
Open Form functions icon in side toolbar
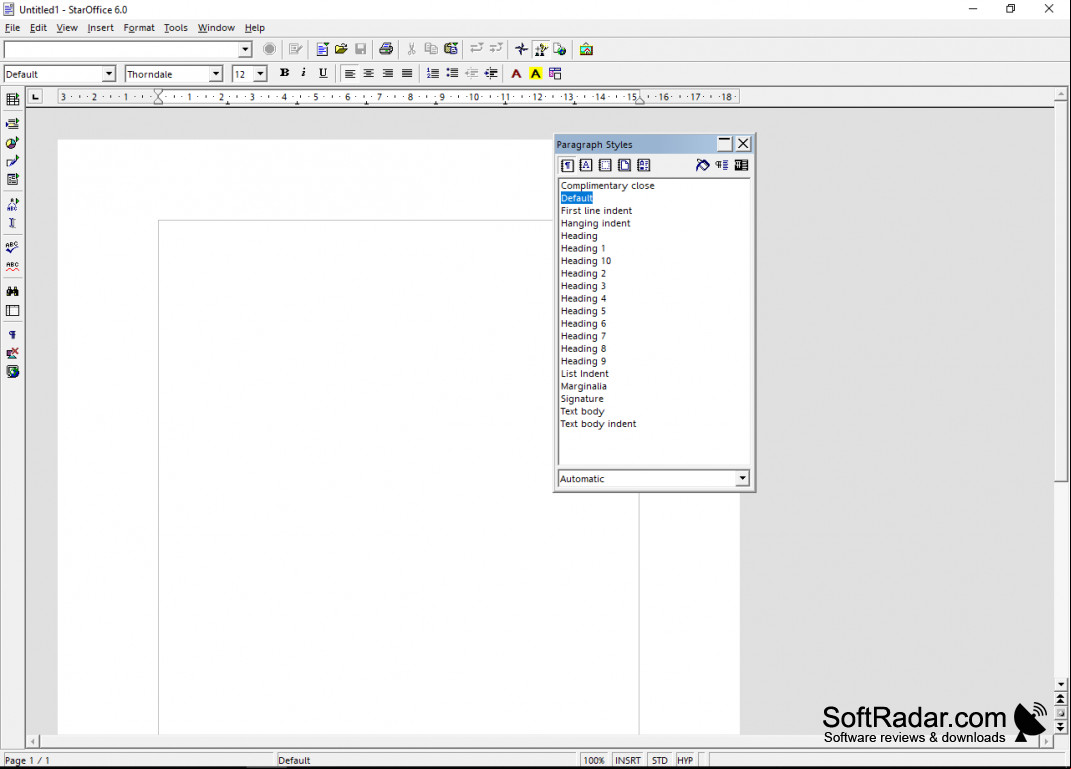12,180
